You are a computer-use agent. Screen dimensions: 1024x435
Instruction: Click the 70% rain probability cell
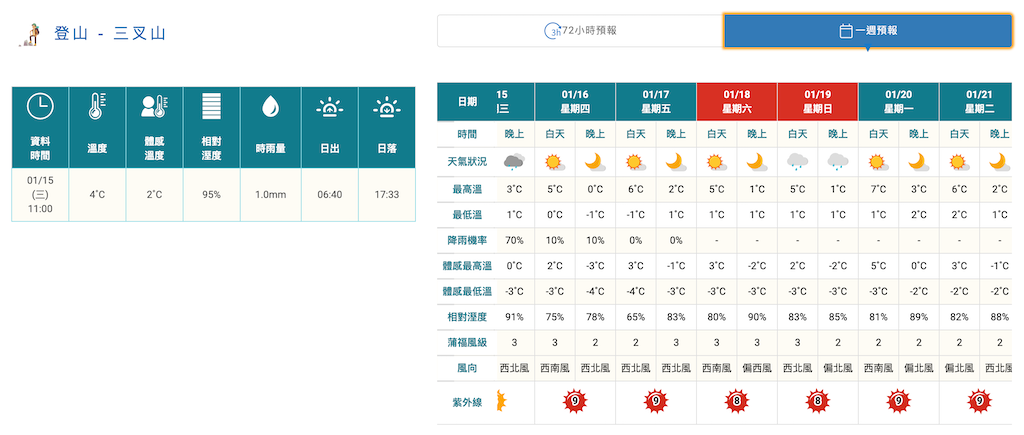(x=515, y=240)
